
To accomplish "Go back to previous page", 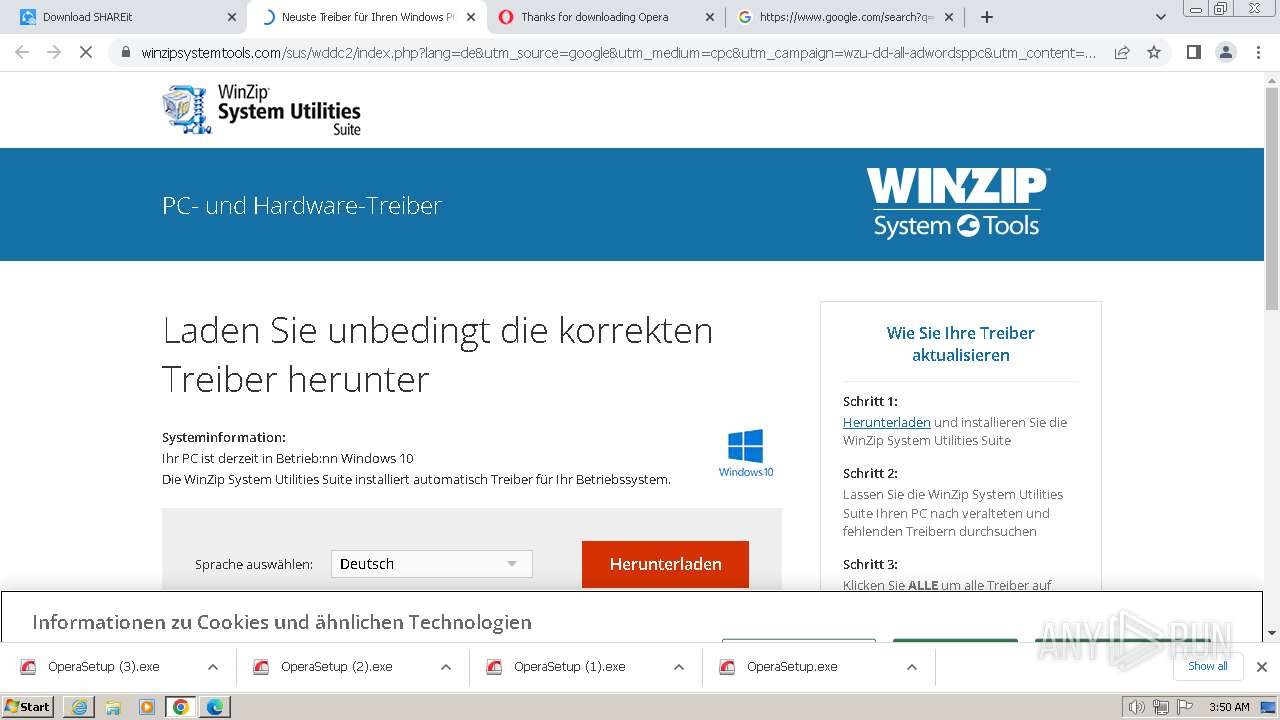I will (22, 52).
